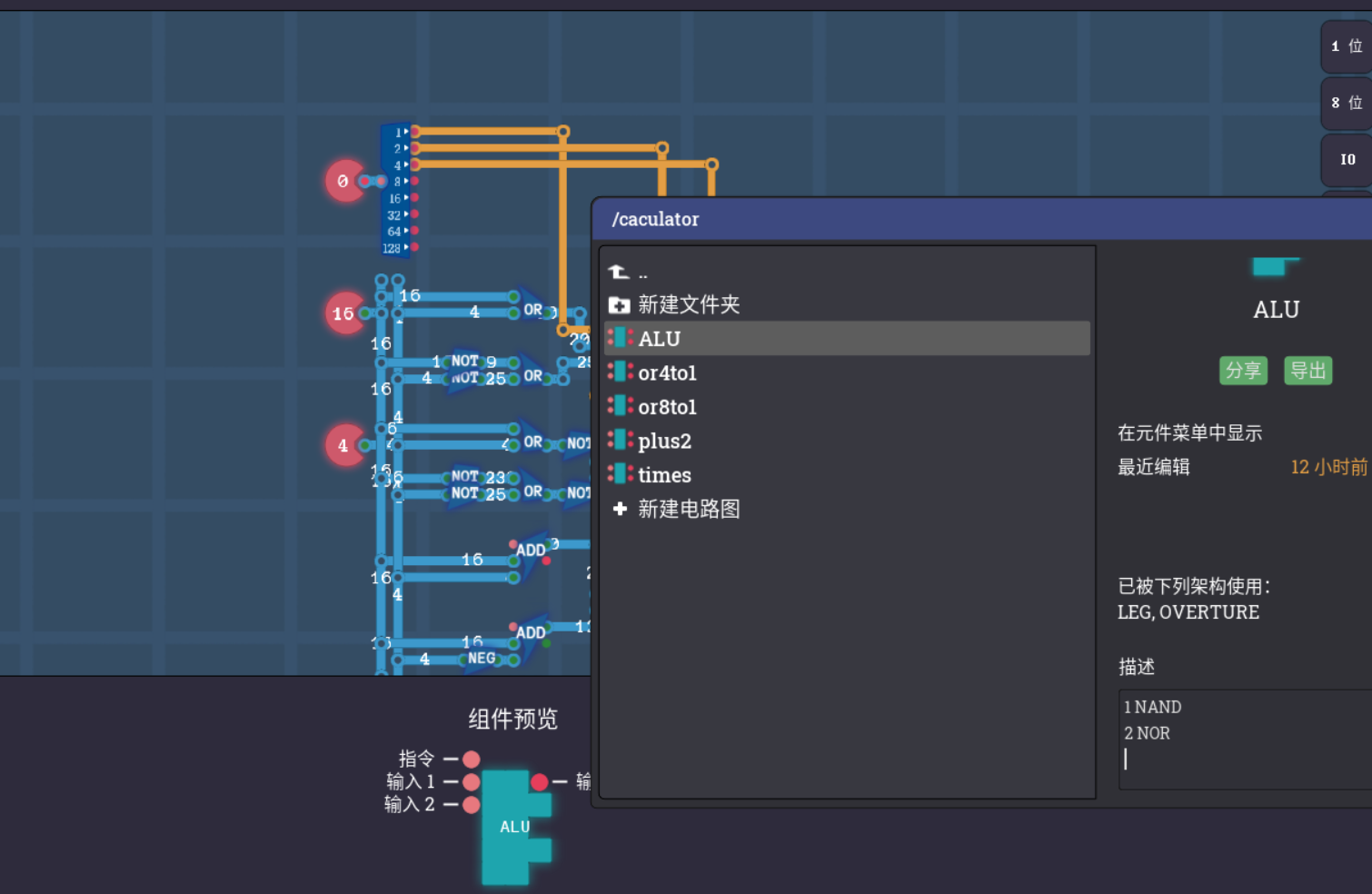
Task: Click the '2 NOR' description line
Action: (x=1147, y=733)
